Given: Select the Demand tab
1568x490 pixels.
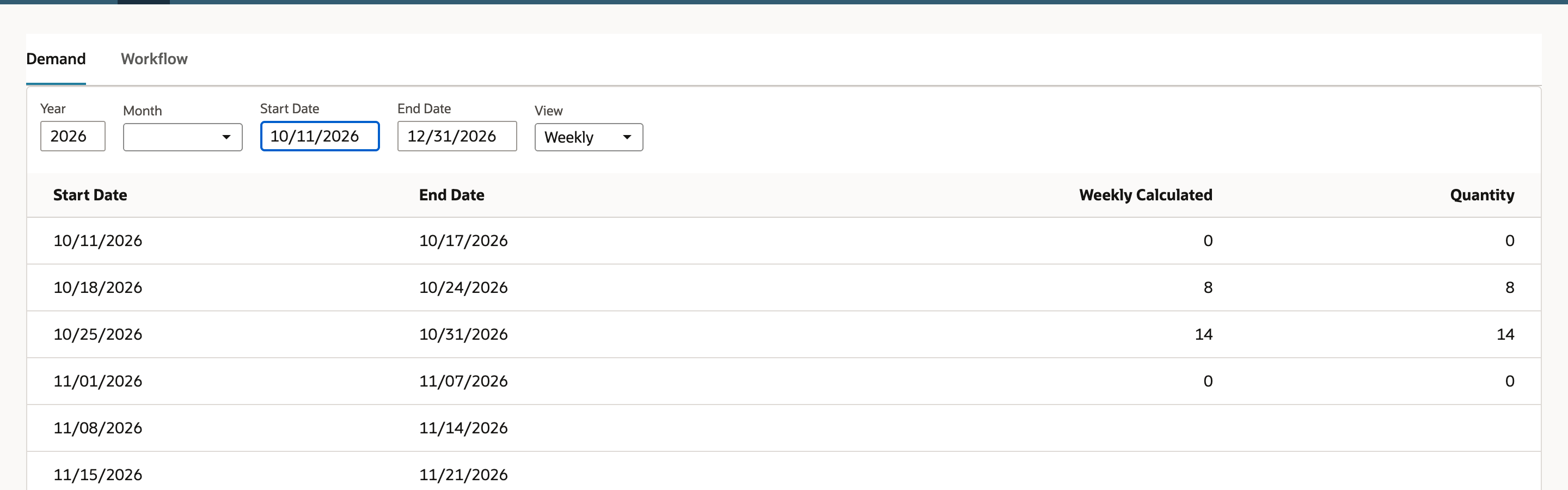Looking at the screenshot, I should pos(56,59).
